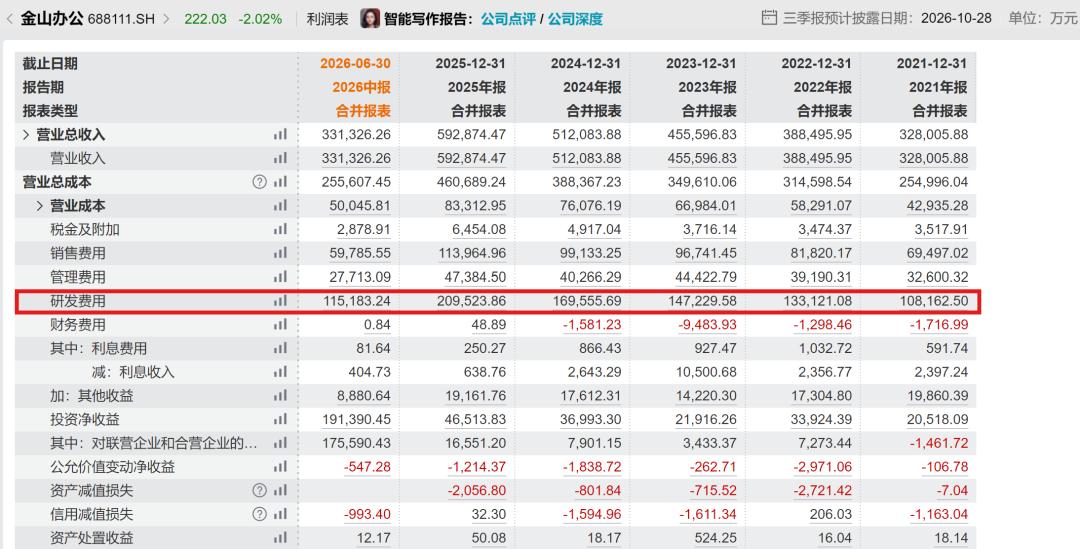Click the stock code 688111.SH
The width and height of the screenshot is (1080, 549).
pyautogui.click(x=121, y=19)
